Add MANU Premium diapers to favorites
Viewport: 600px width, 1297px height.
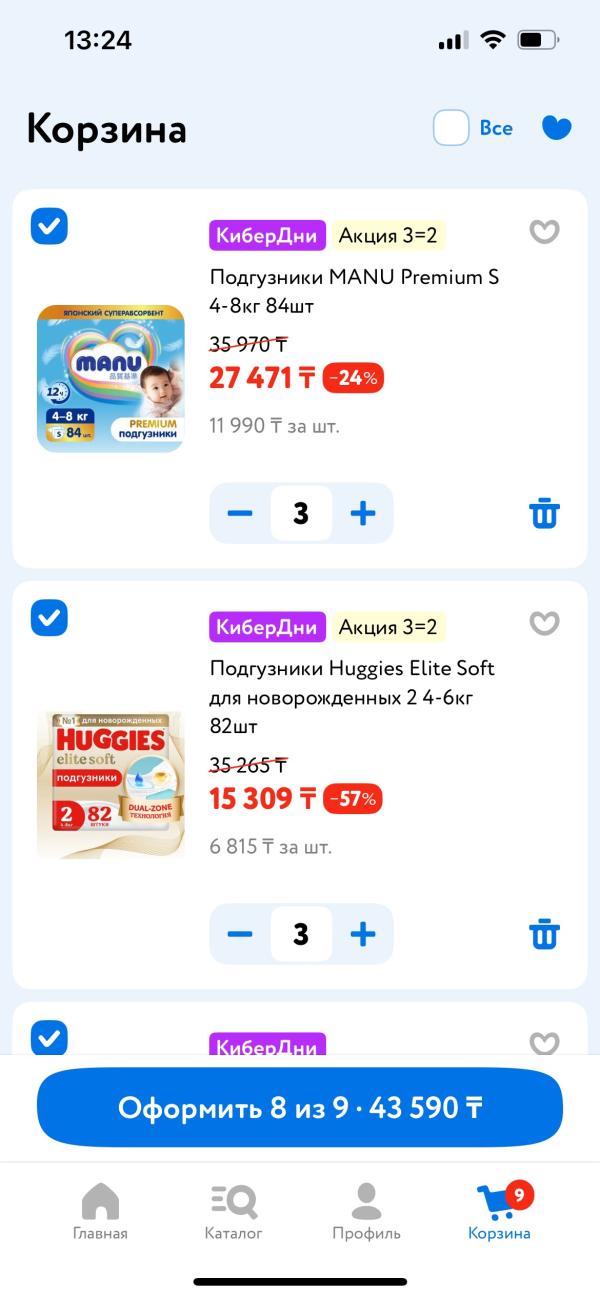click(544, 232)
